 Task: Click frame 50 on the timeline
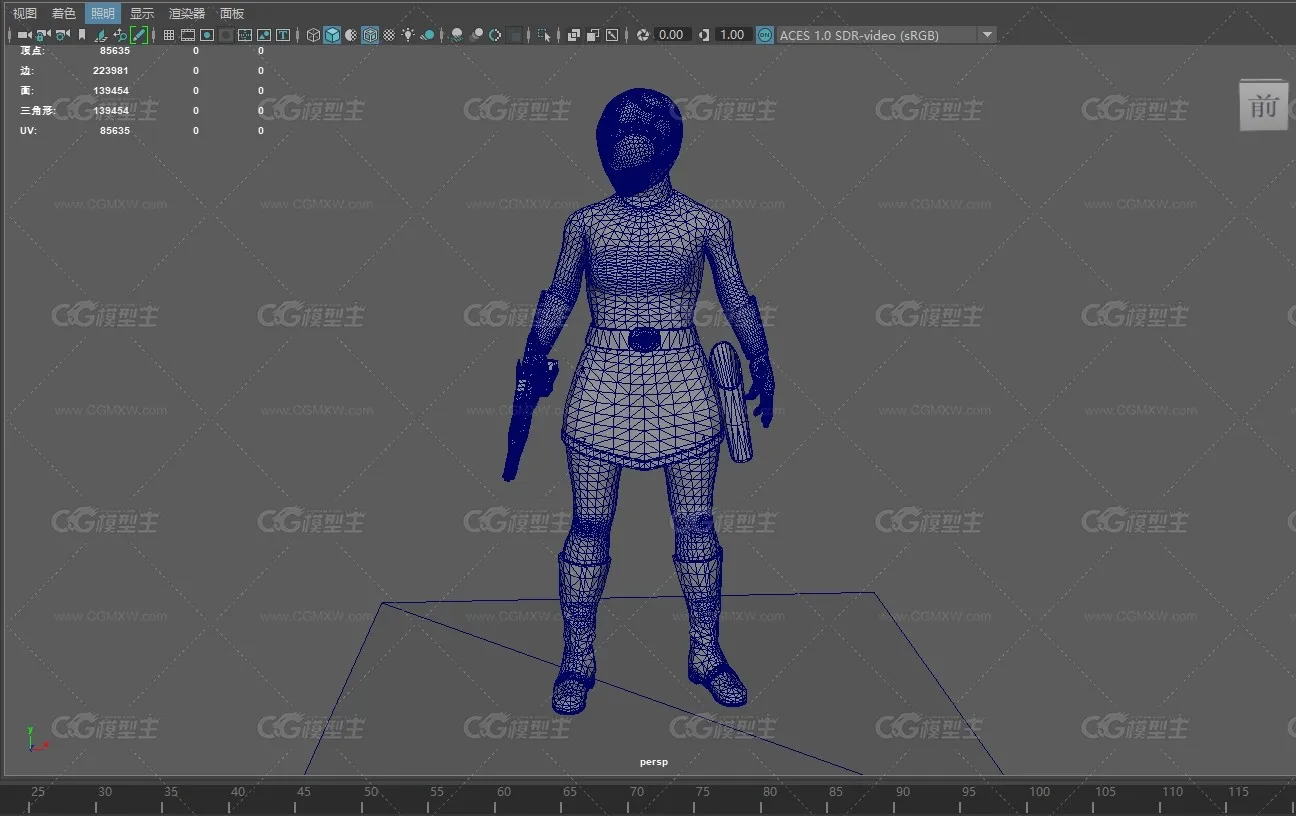coord(371,791)
